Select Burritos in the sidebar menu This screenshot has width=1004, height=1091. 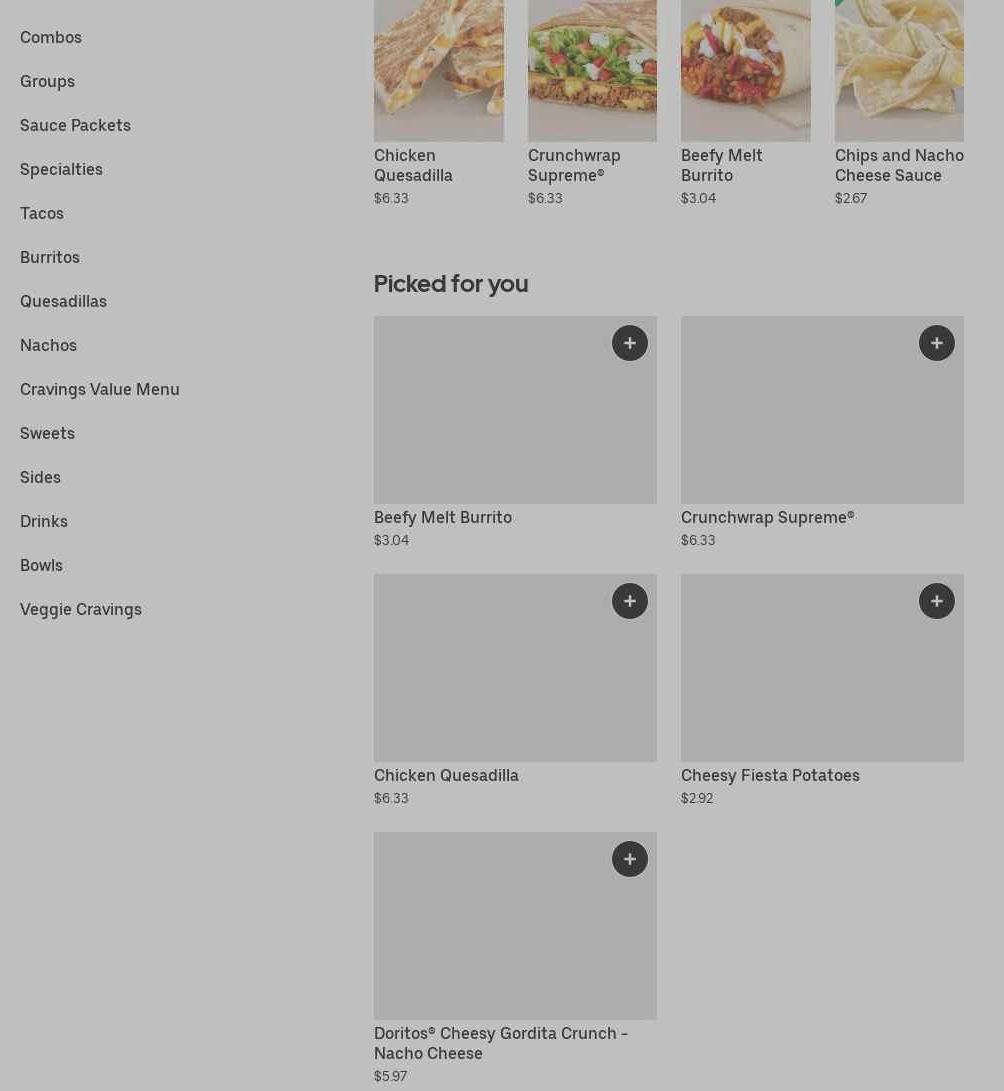tap(50, 257)
